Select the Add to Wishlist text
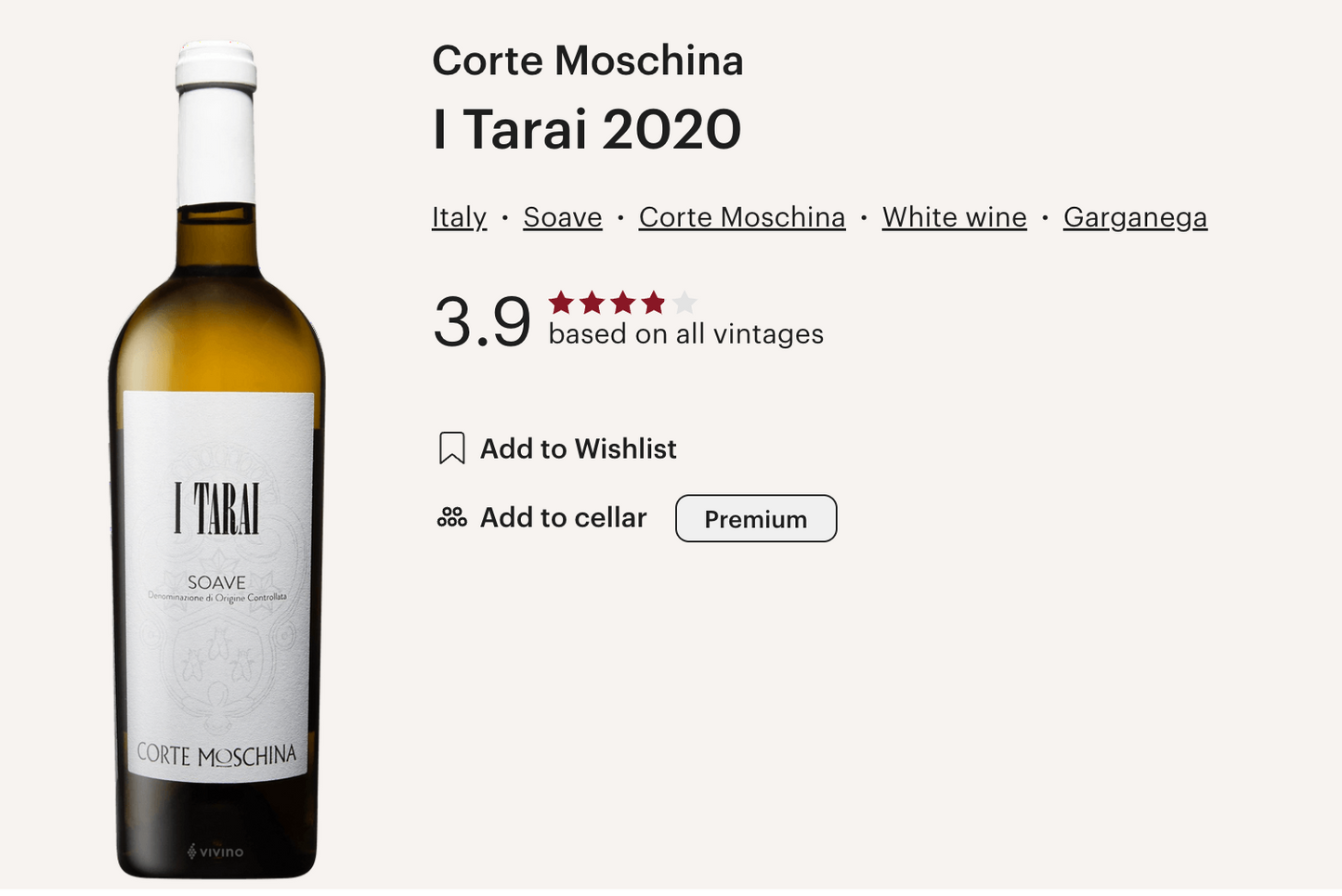The image size is (1342, 896). point(578,449)
